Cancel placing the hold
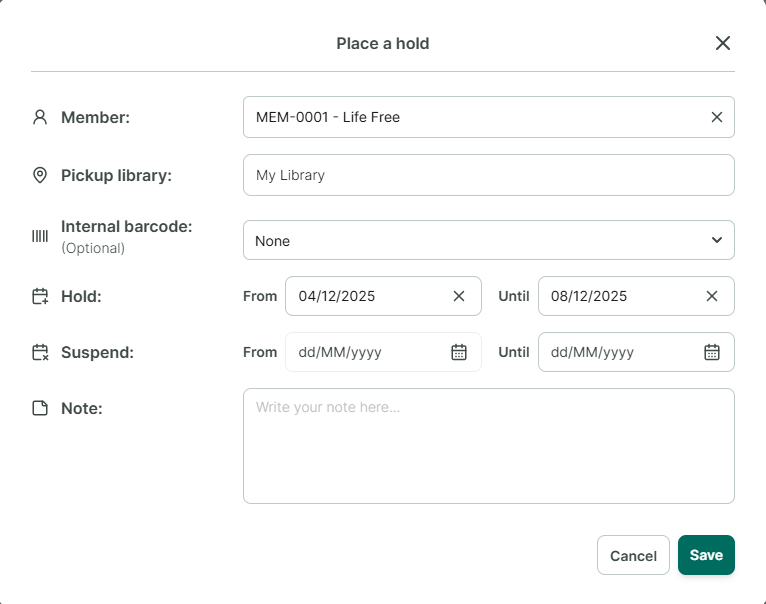The height and width of the screenshot is (604, 766). pos(633,555)
